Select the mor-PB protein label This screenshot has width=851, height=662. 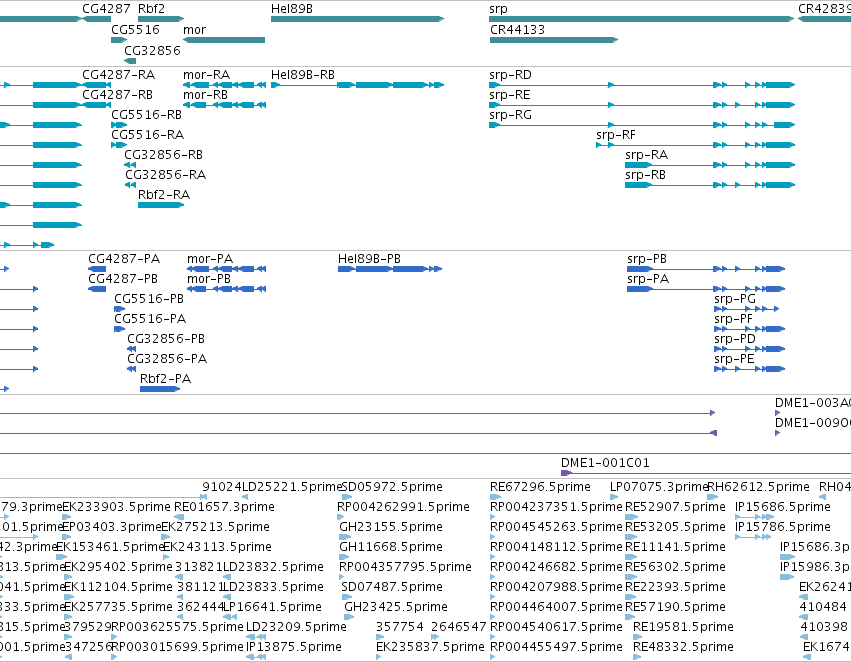click(x=209, y=279)
